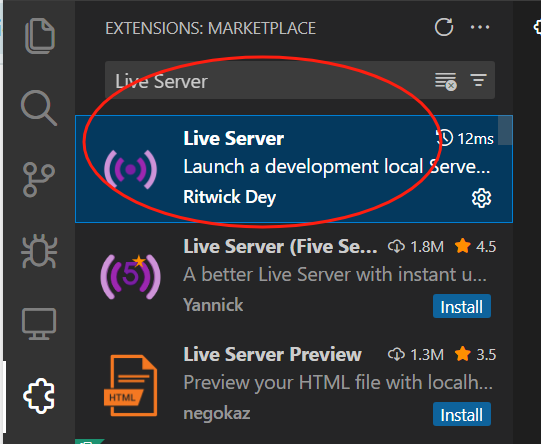The width and height of the screenshot is (541, 444).
Task: Open the Remote Explorer monitor icon
Action: point(39,324)
